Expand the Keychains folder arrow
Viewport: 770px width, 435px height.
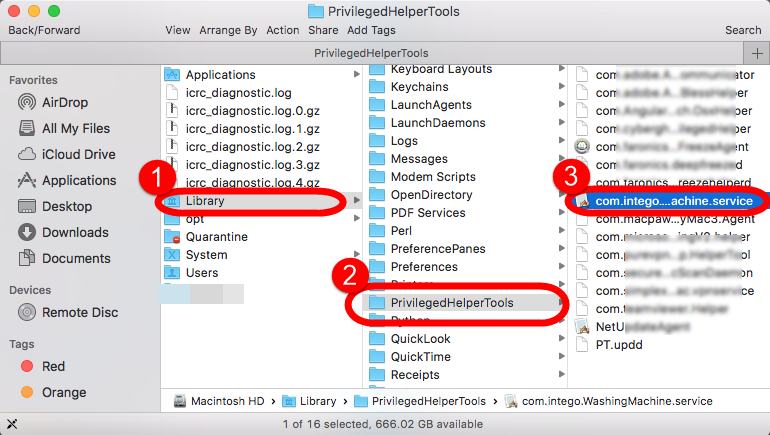pyautogui.click(x=561, y=86)
